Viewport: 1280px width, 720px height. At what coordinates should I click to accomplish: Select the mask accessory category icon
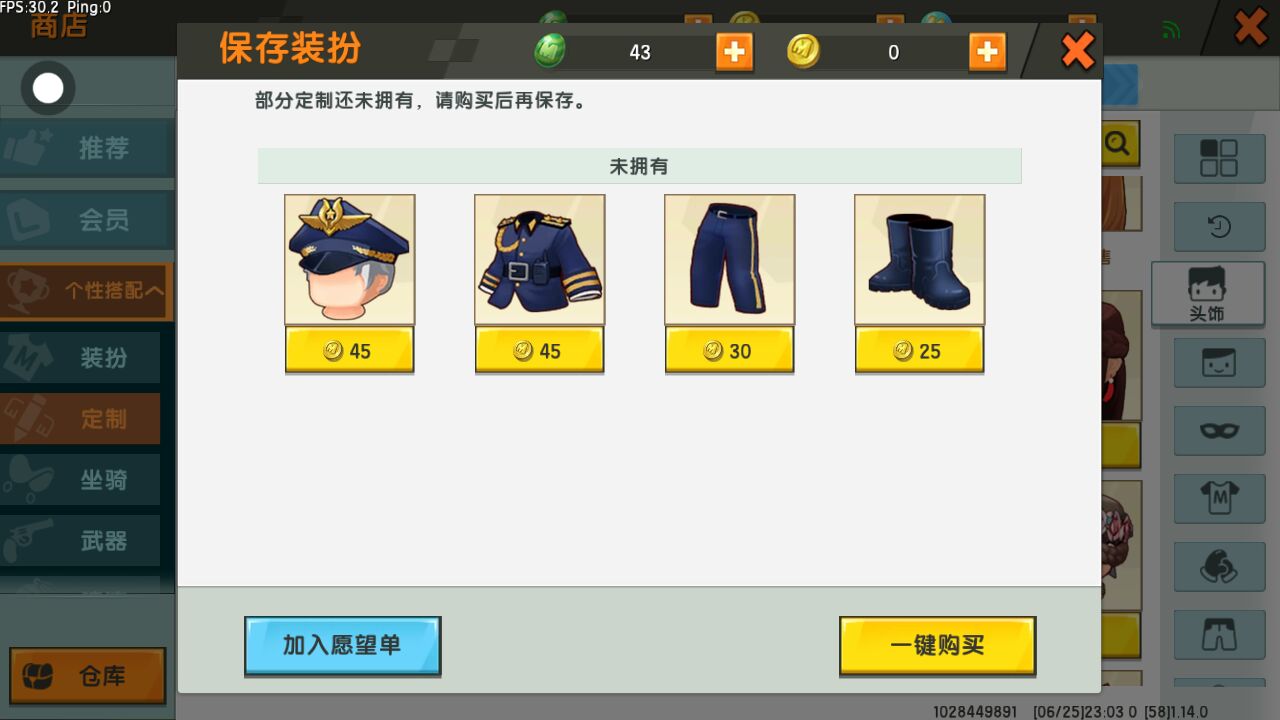coord(1219,431)
